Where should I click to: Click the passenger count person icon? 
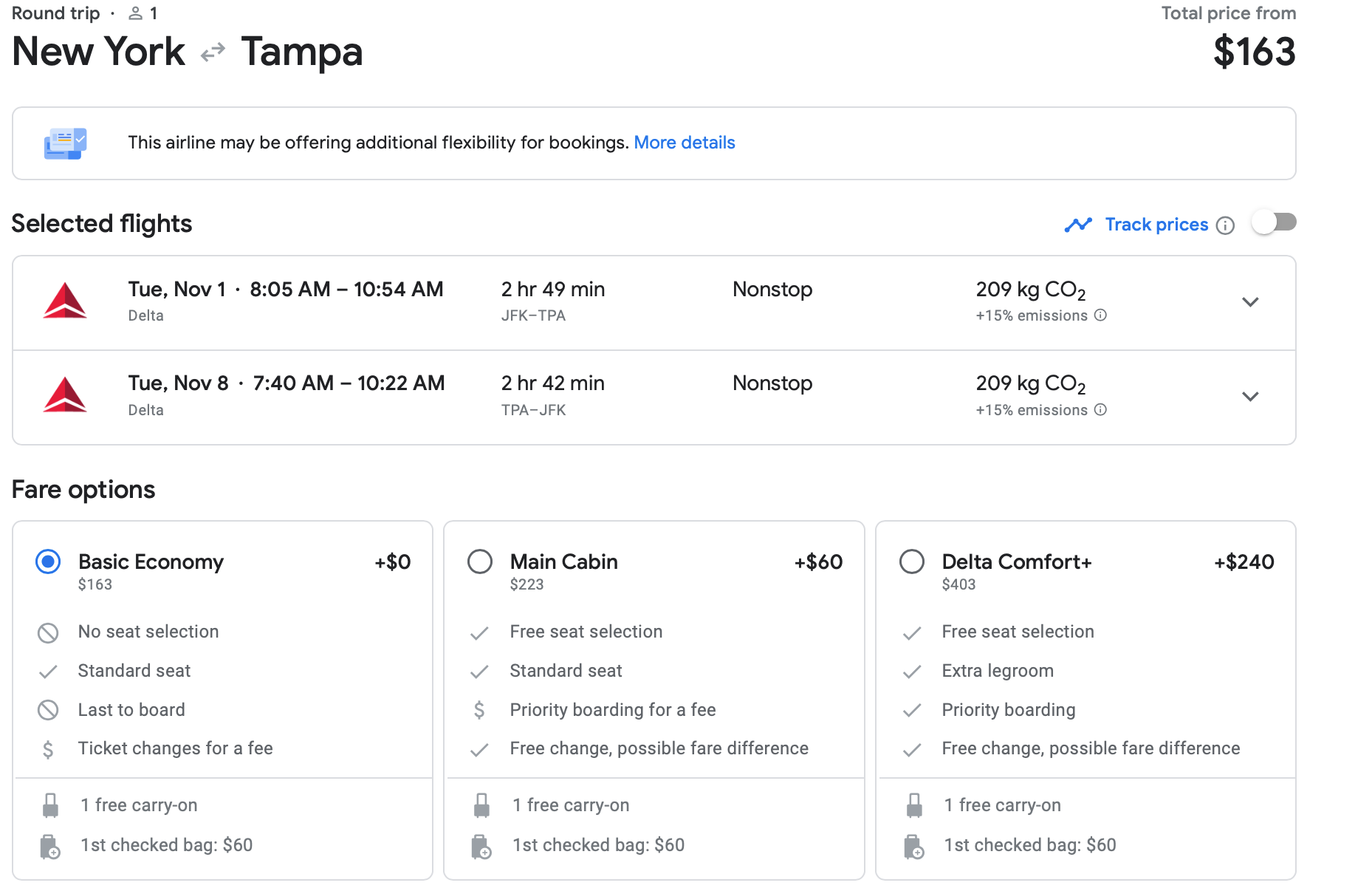coord(135,13)
